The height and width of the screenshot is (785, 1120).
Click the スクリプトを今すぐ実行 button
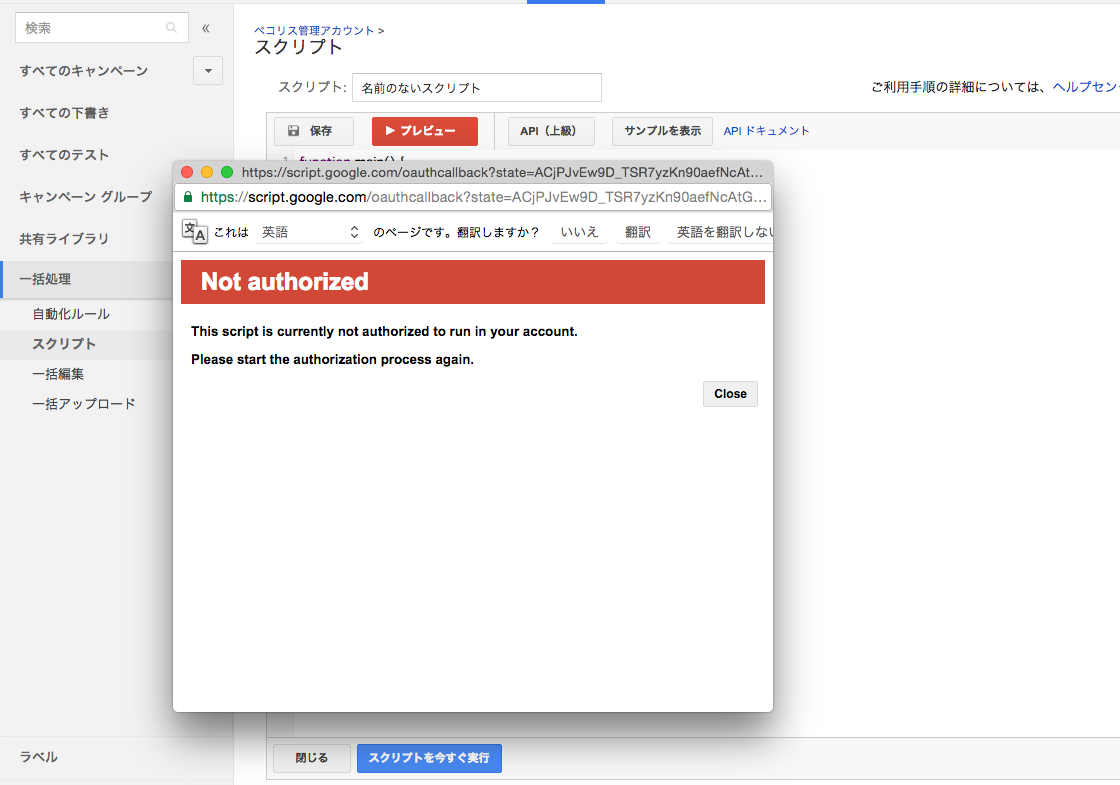point(429,758)
